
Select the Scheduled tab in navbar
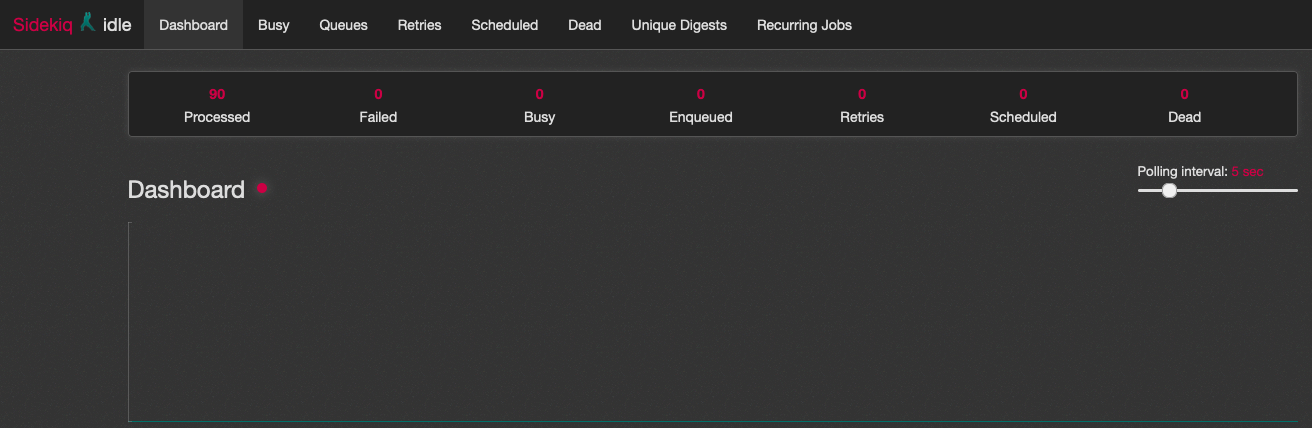504,25
